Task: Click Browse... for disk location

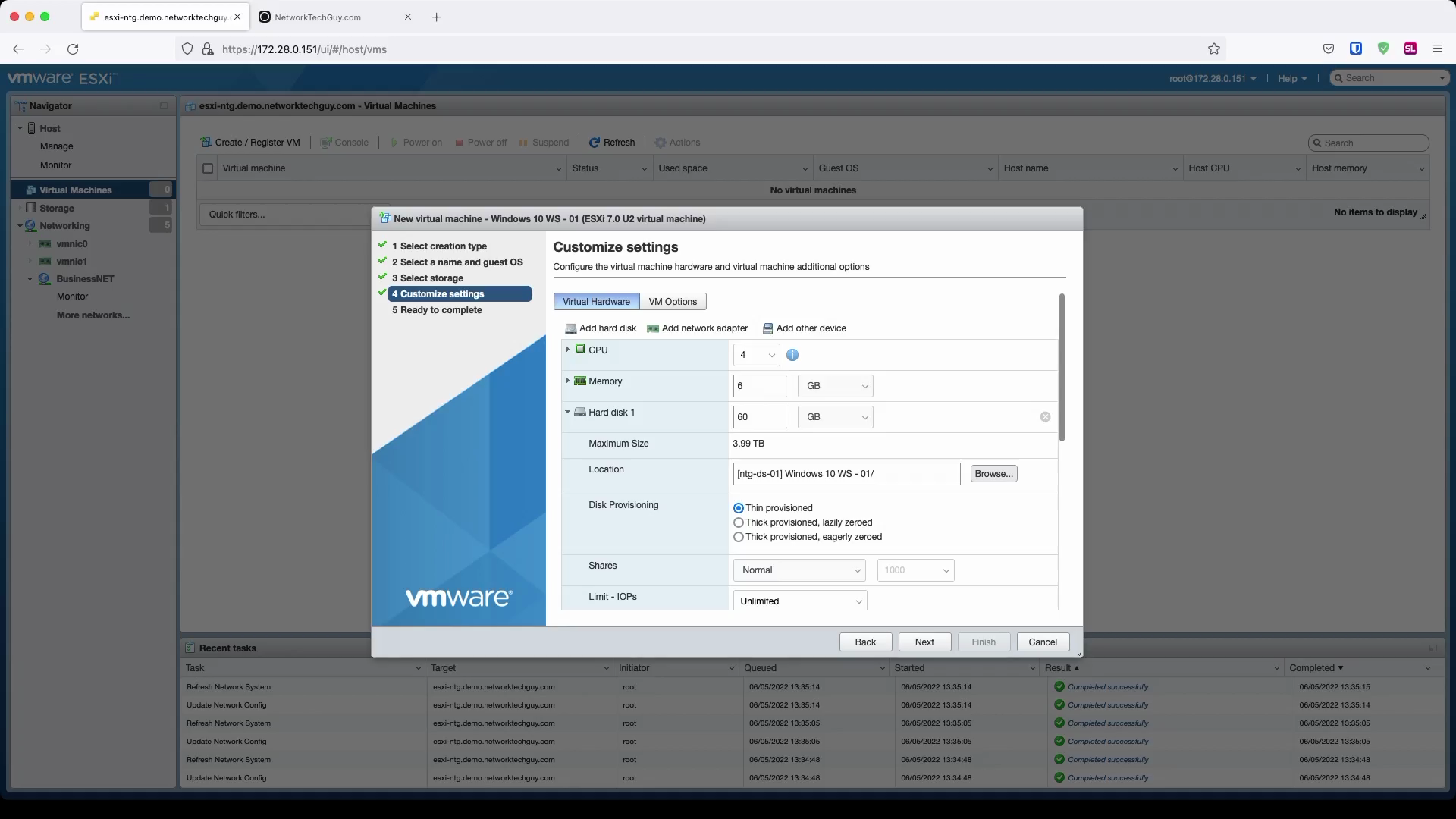Action: (993, 474)
